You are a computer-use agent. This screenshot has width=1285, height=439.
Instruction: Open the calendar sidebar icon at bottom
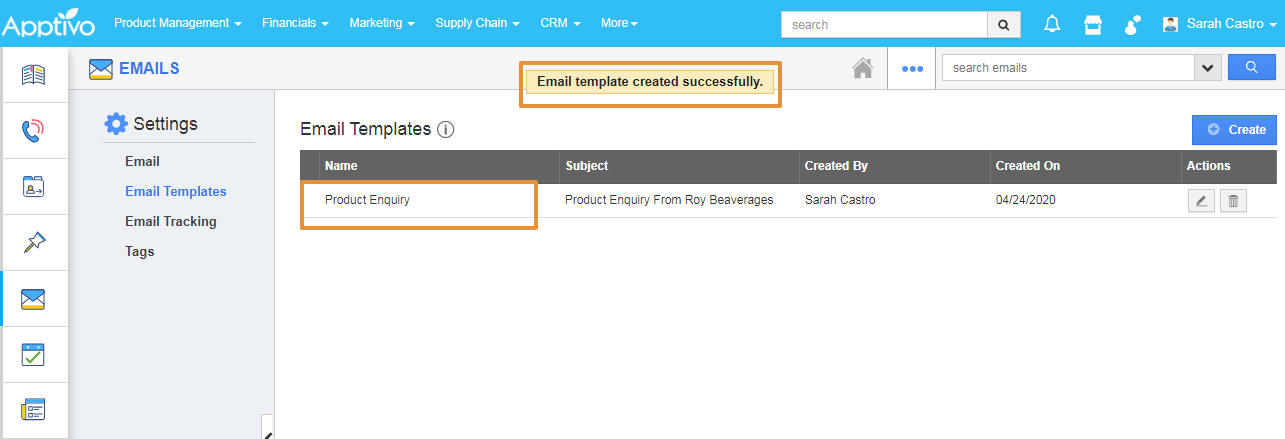pos(34,410)
